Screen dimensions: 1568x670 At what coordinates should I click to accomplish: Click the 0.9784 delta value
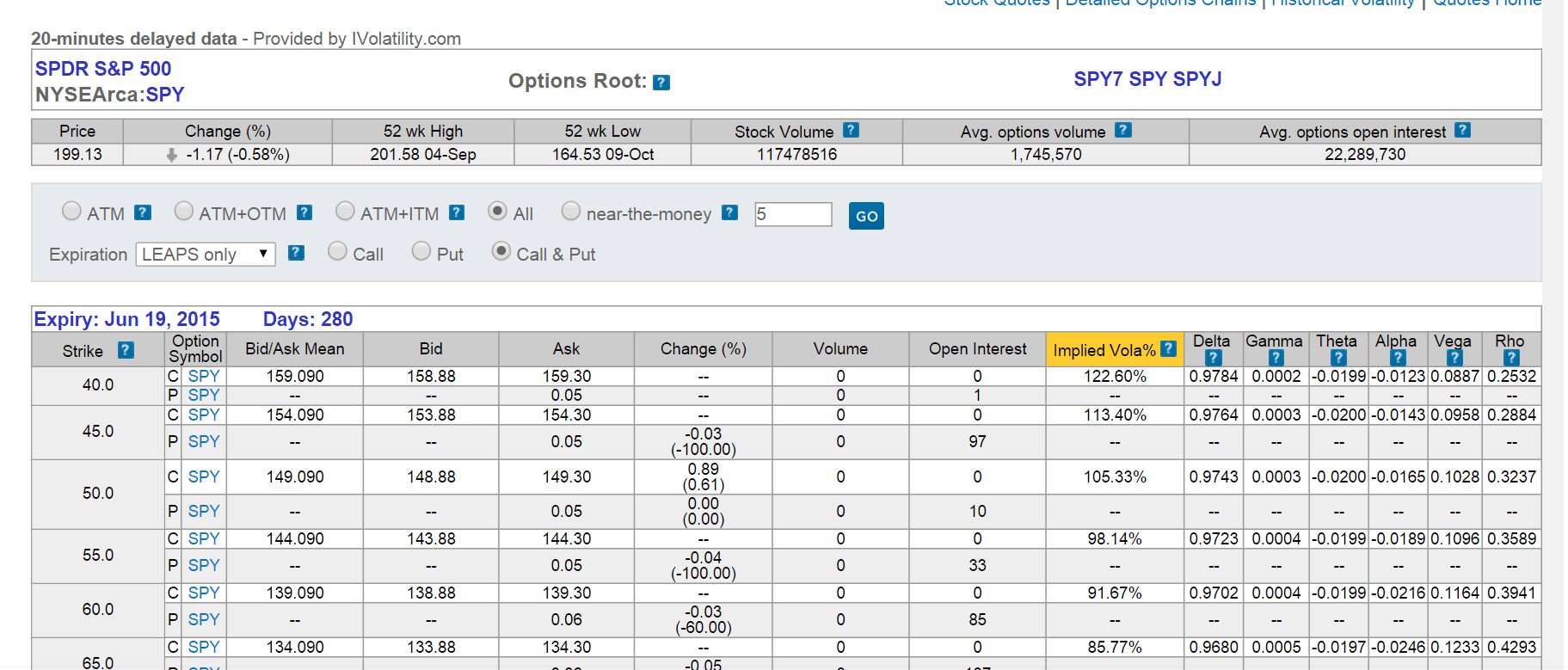click(1214, 376)
